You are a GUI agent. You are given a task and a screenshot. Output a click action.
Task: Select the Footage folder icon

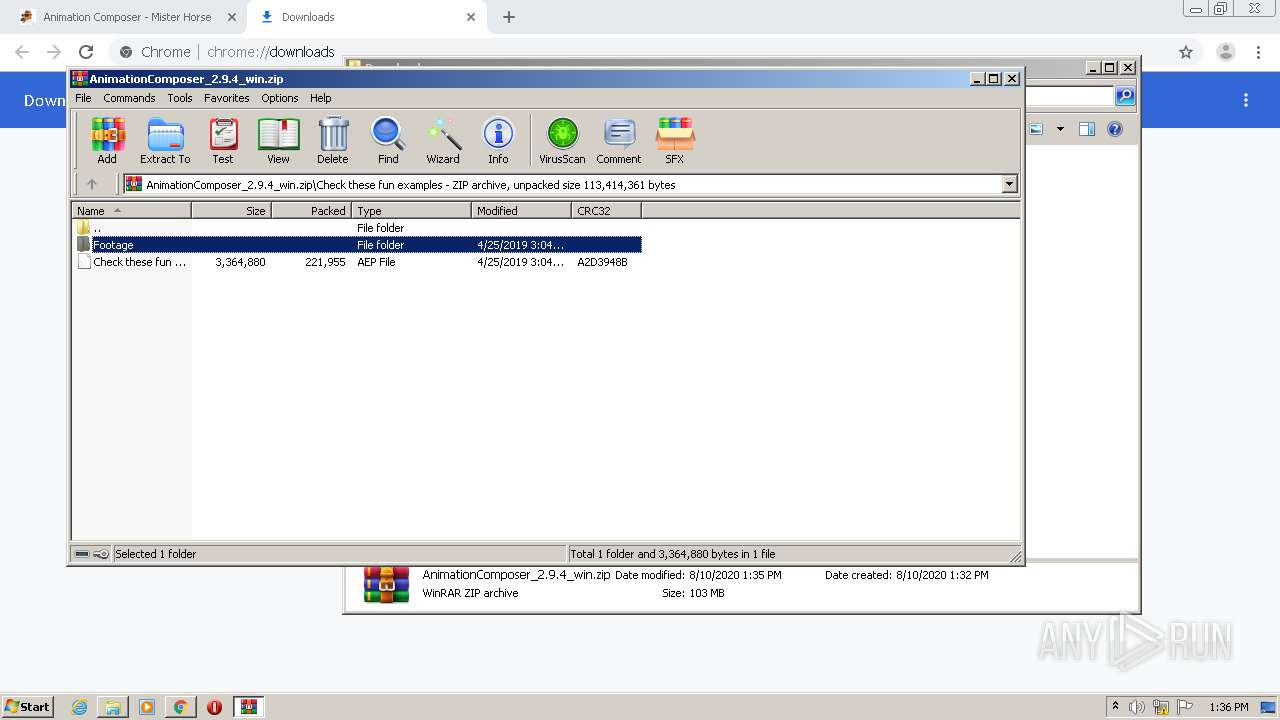coord(84,245)
